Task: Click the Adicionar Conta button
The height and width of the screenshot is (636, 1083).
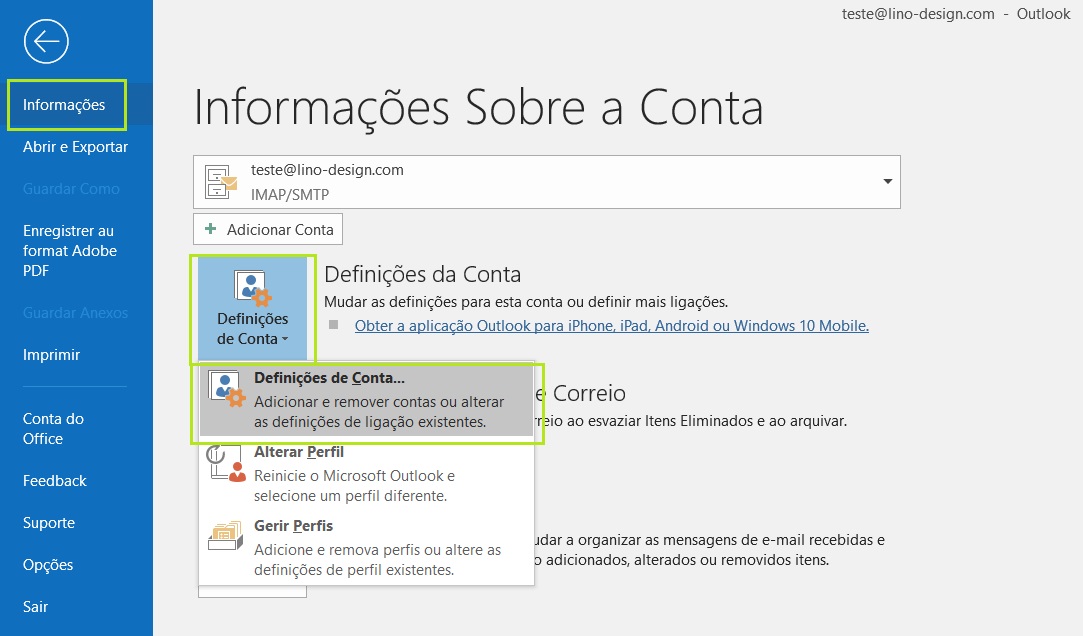Action: [x=268, y=229]
